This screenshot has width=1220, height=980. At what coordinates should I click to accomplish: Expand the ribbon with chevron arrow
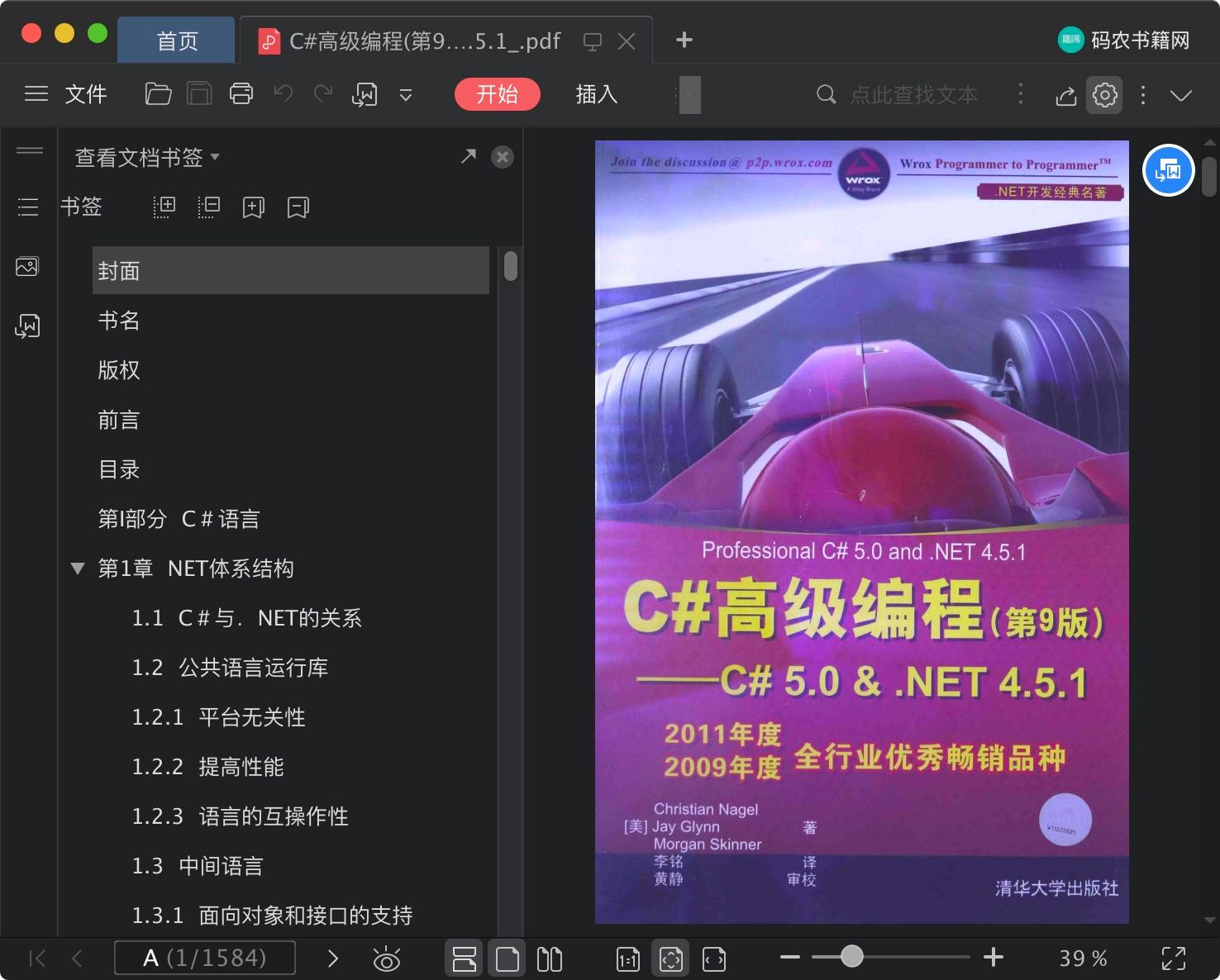click(1182, 95)
